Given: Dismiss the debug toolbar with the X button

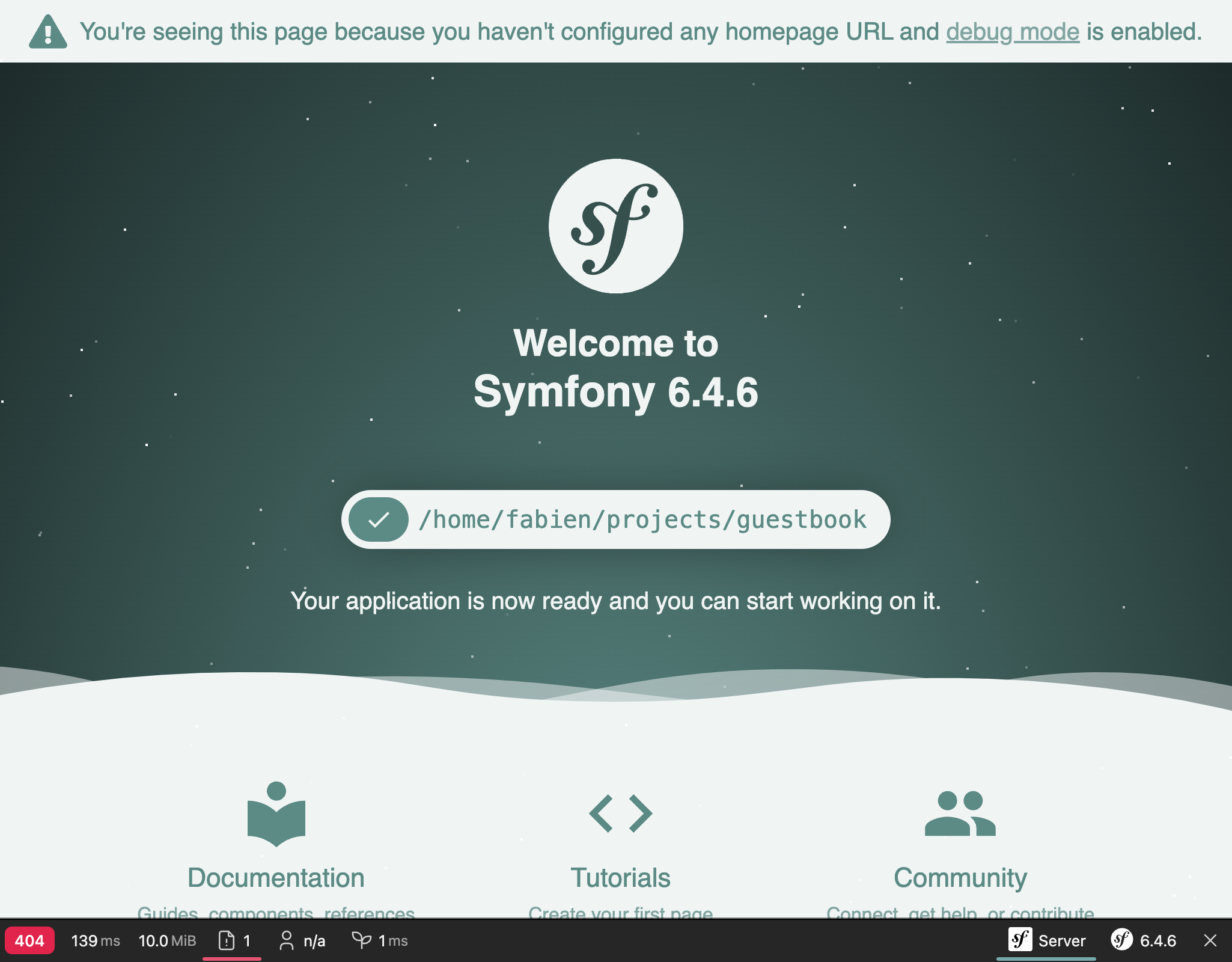Looking at the screenshot, I should (1210, 940).
